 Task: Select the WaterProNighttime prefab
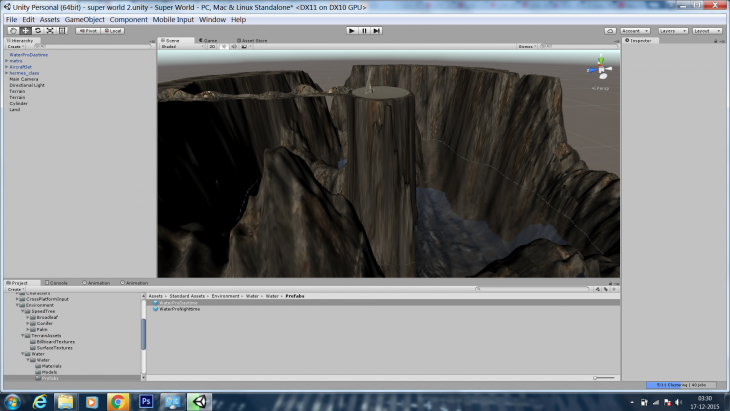(x=180, y=309)
